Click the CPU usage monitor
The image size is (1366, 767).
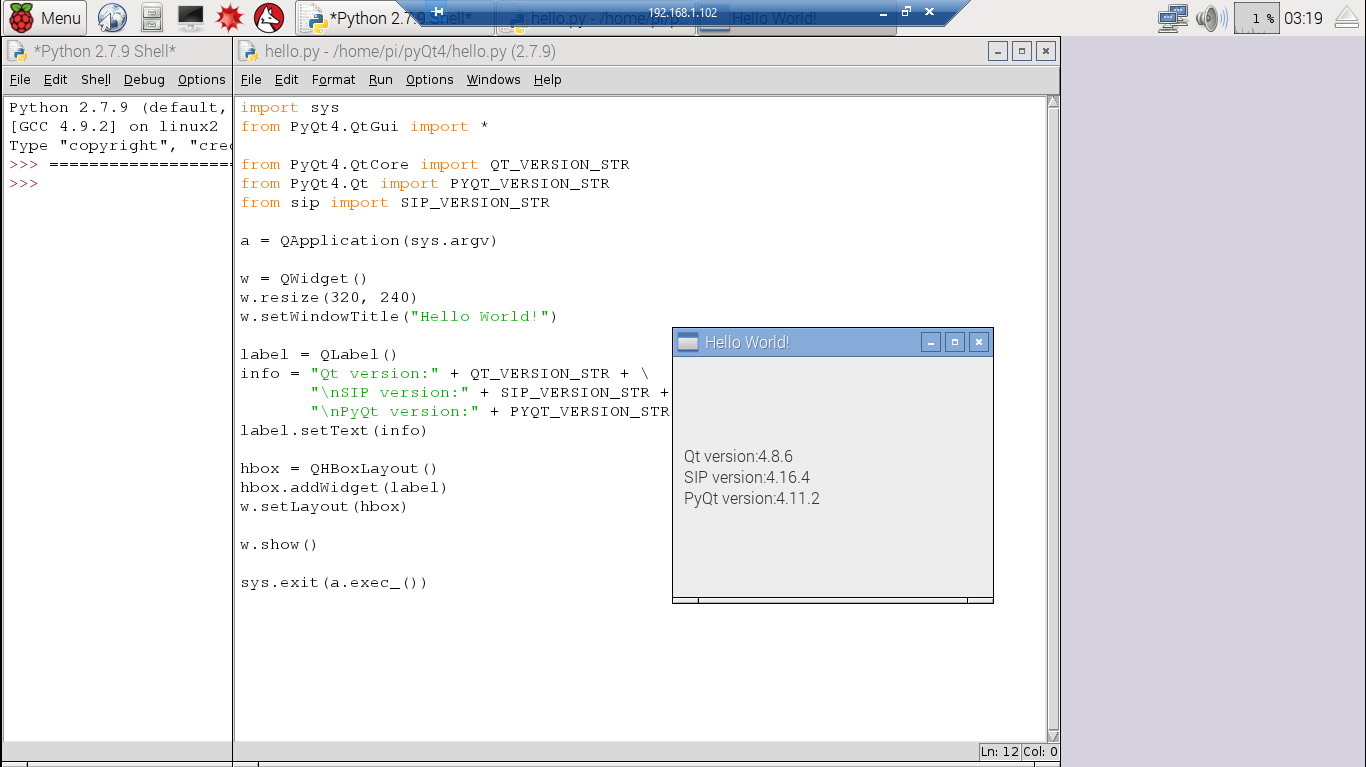tap(1255, 16)
